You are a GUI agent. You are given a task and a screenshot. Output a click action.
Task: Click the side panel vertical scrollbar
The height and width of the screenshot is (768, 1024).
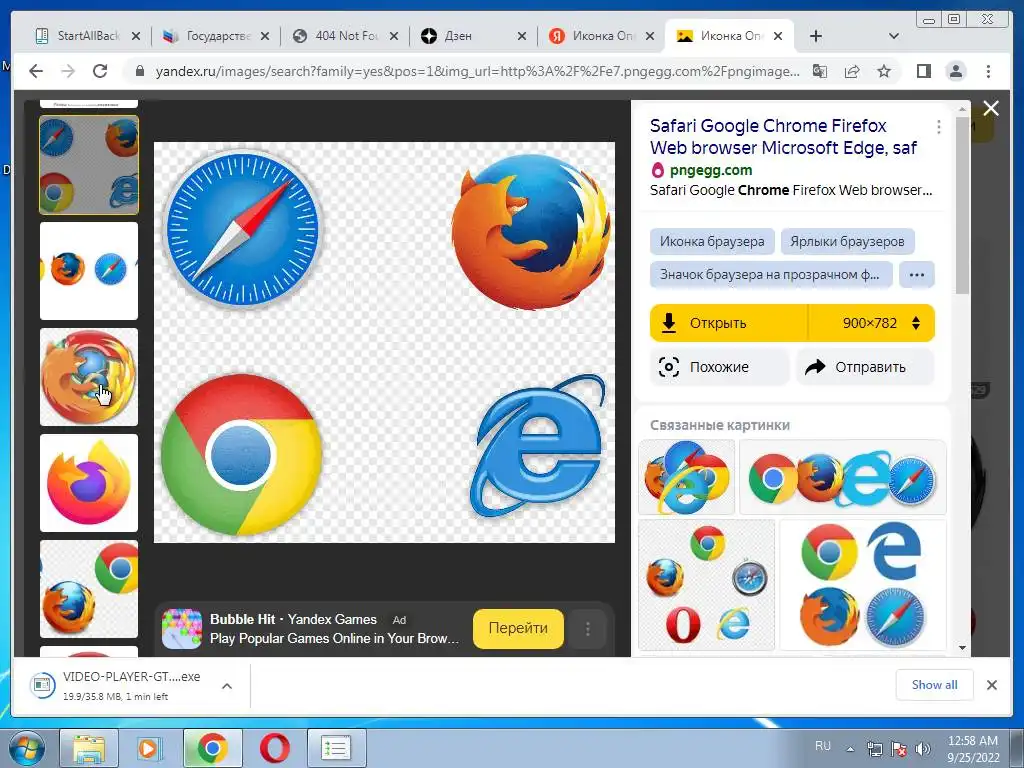(x=962, y=206)
